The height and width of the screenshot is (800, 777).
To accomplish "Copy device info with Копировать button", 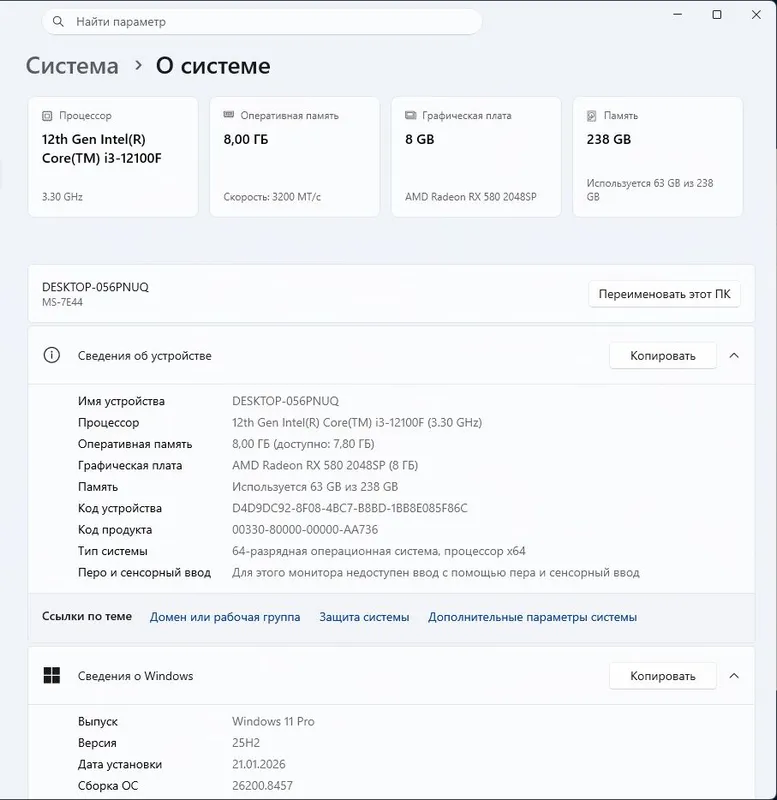I will coord(663,356).
